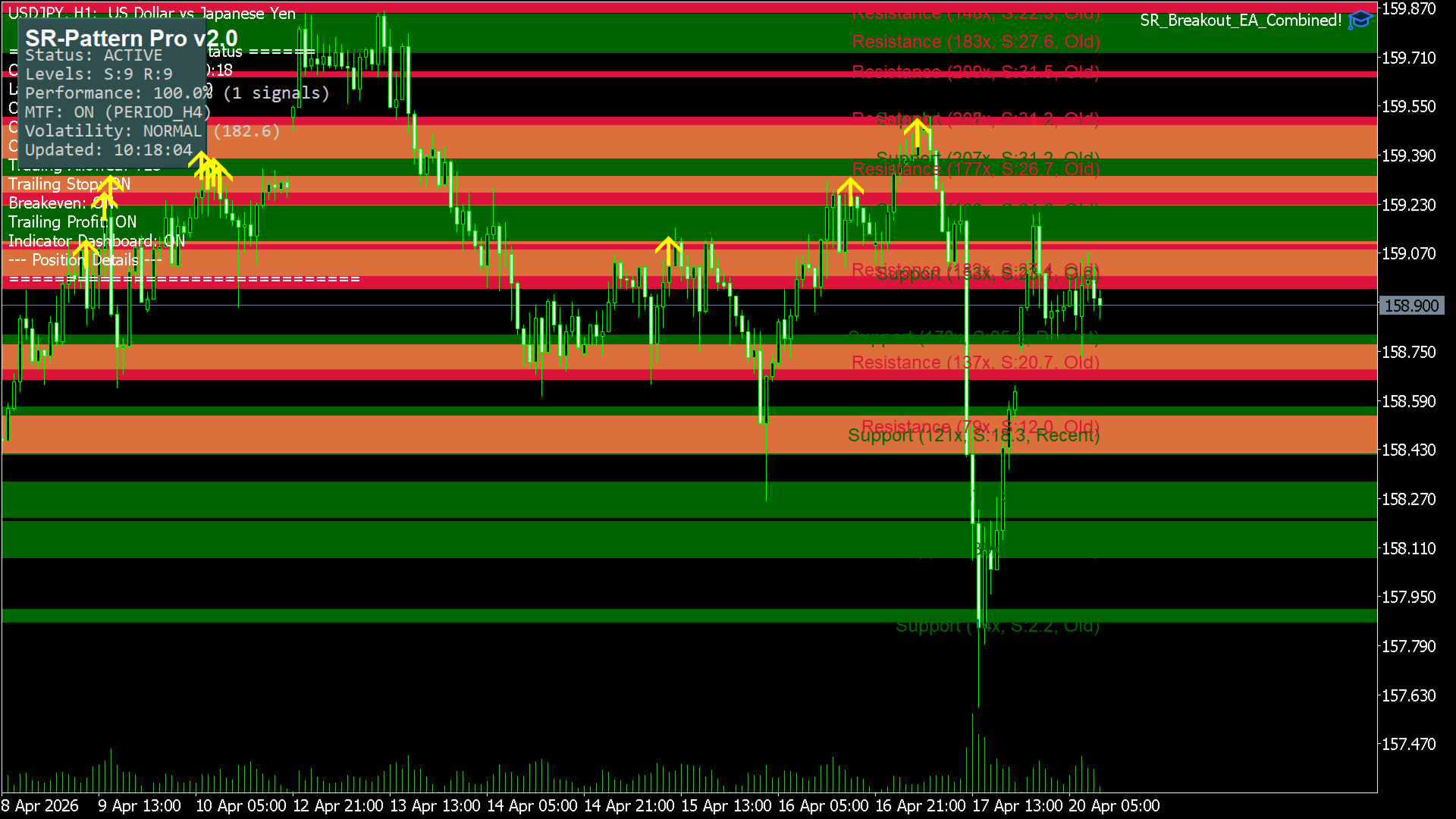This screenshot has height=819, width=1456.
Task: Click the SR-Pattern Pro v2.0 panel title
Action: [x=131, y=38]
